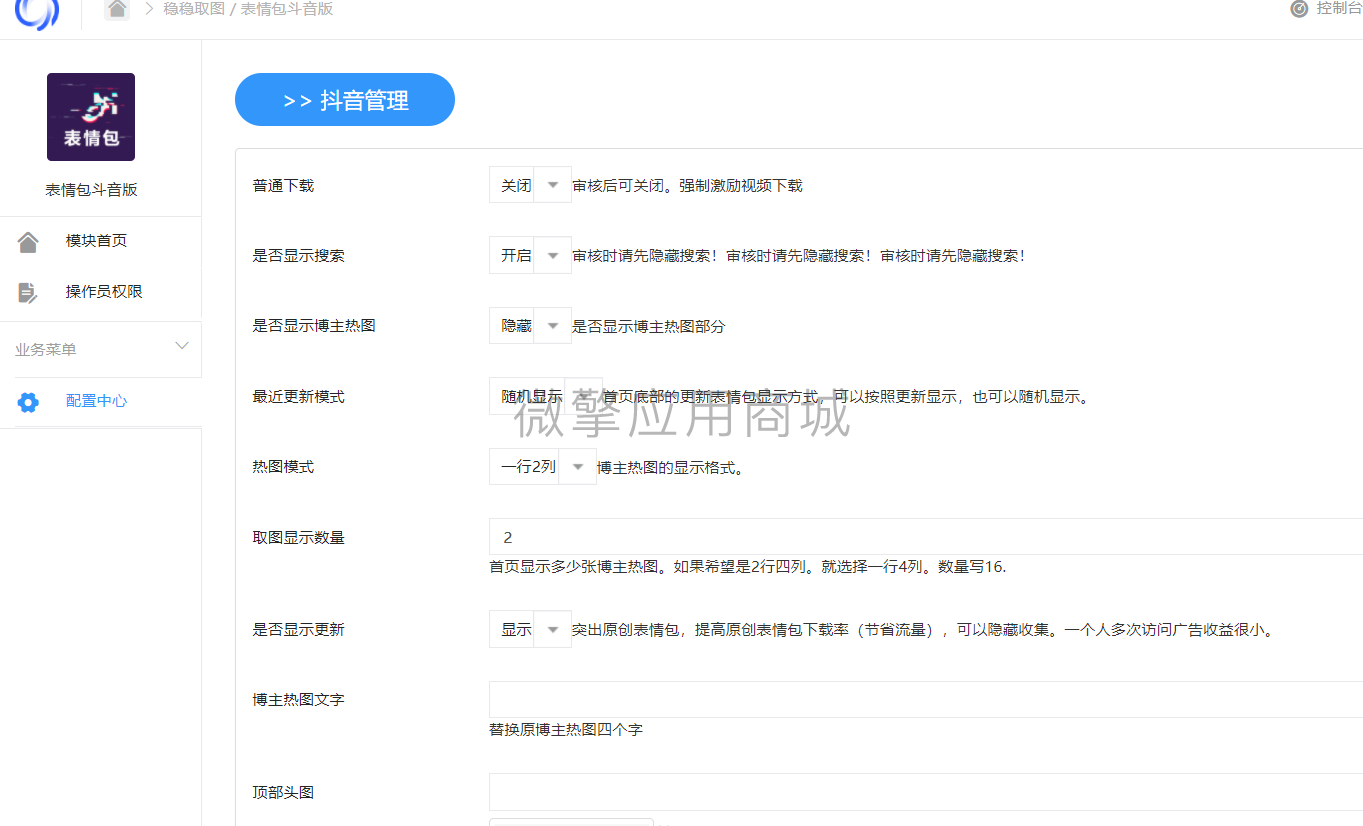The width and height of the screenshot is (1363, 826).
Task: Click the 博主热图文字 input field
Action: point(926,699)
